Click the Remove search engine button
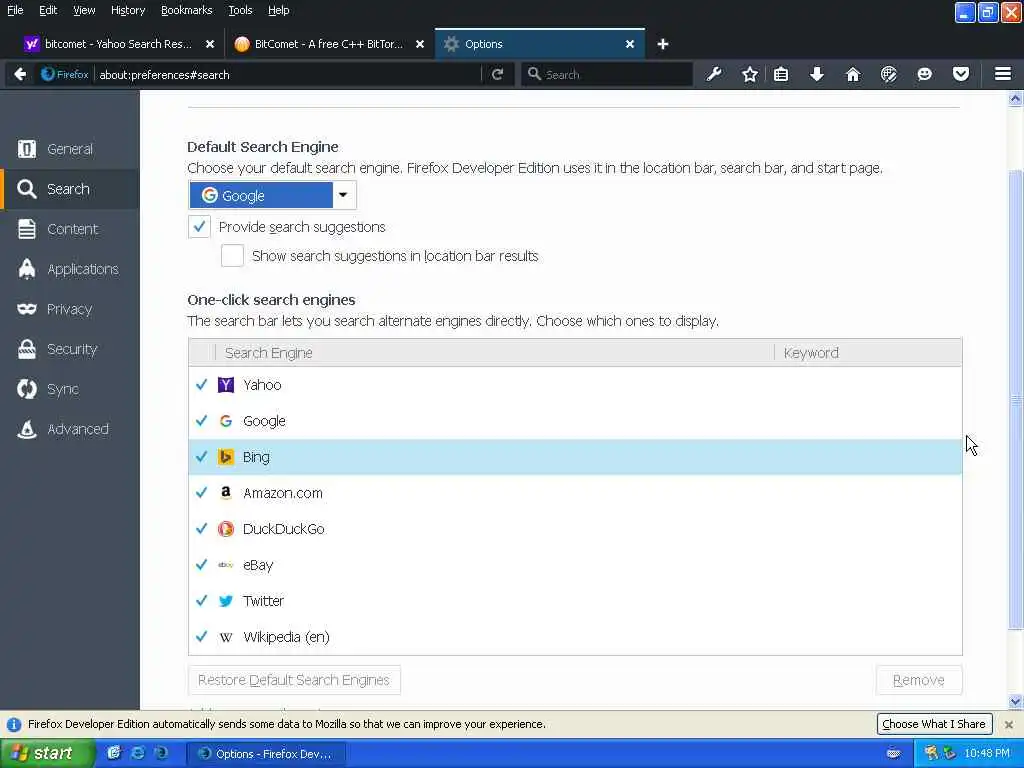Image resolution: width=1024 pixels, height=768 pixels. click(918, 680)
